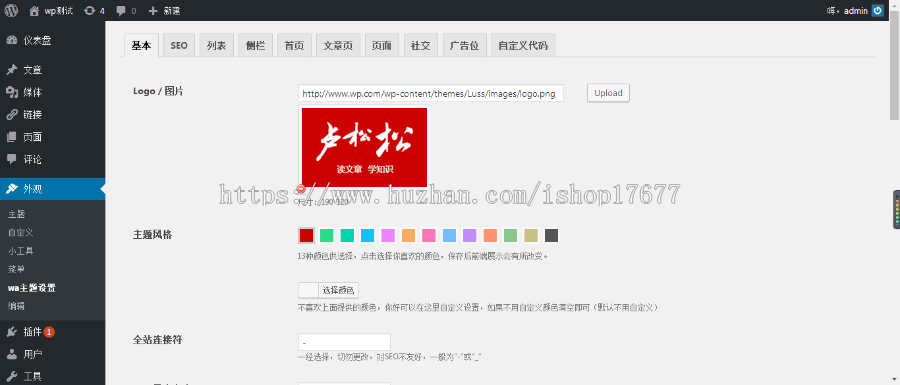Click the chain link icon in the sidebar
This screenshot has width=900, height=385.
[x=11, y=115]
